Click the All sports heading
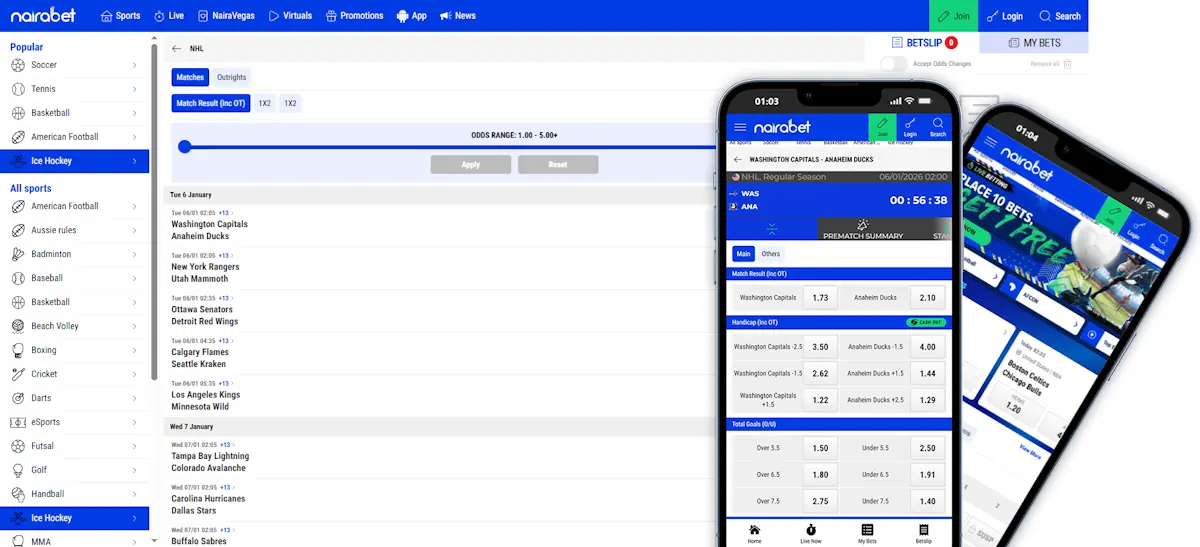Image resolution: width=1200 pixels, height=547 pixels. [31, 188]
